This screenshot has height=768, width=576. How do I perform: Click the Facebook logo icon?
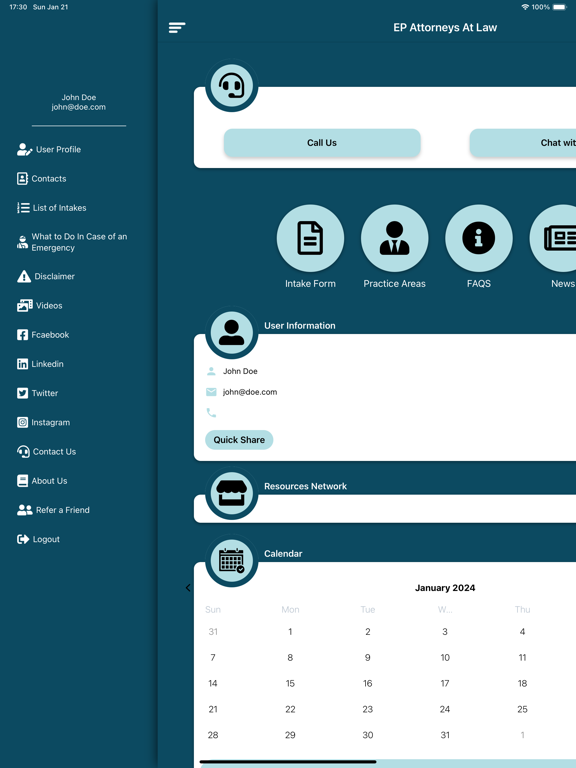coord(22,335)
